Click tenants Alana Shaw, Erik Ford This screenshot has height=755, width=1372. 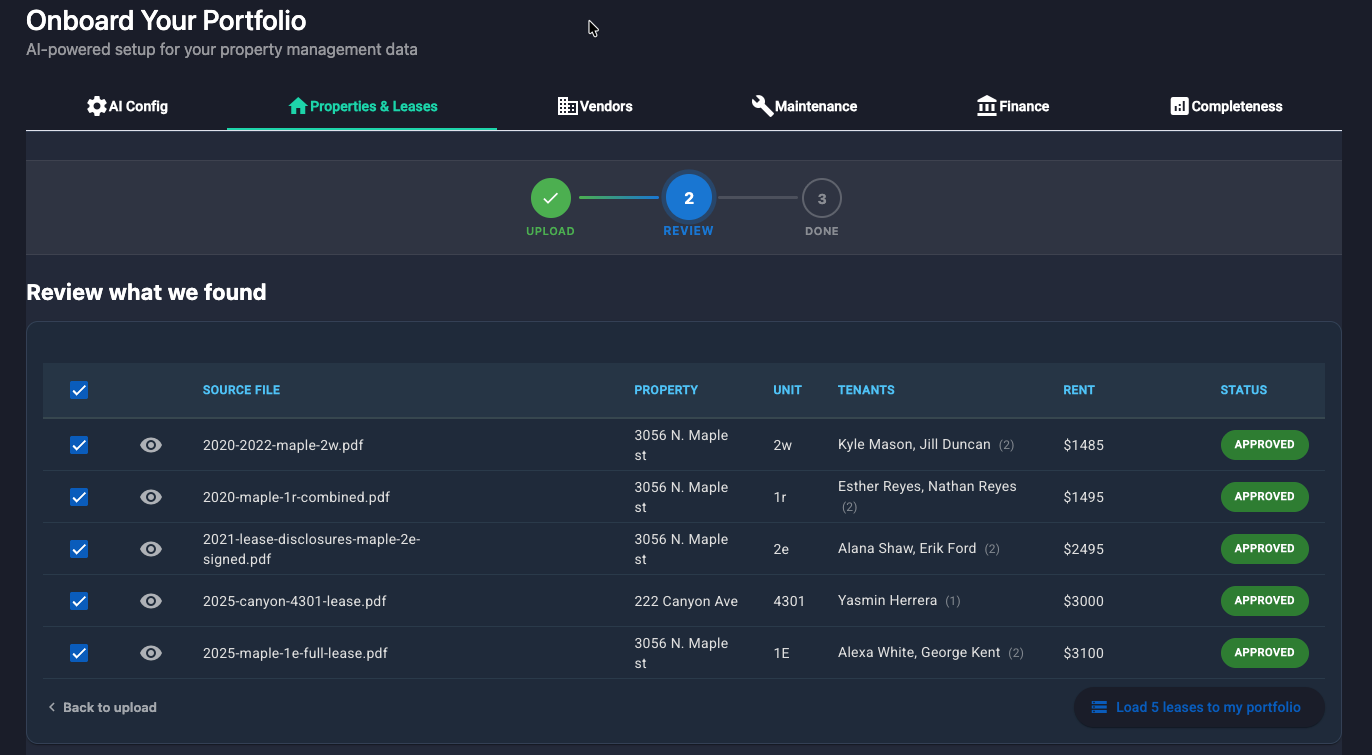point(907,549)
